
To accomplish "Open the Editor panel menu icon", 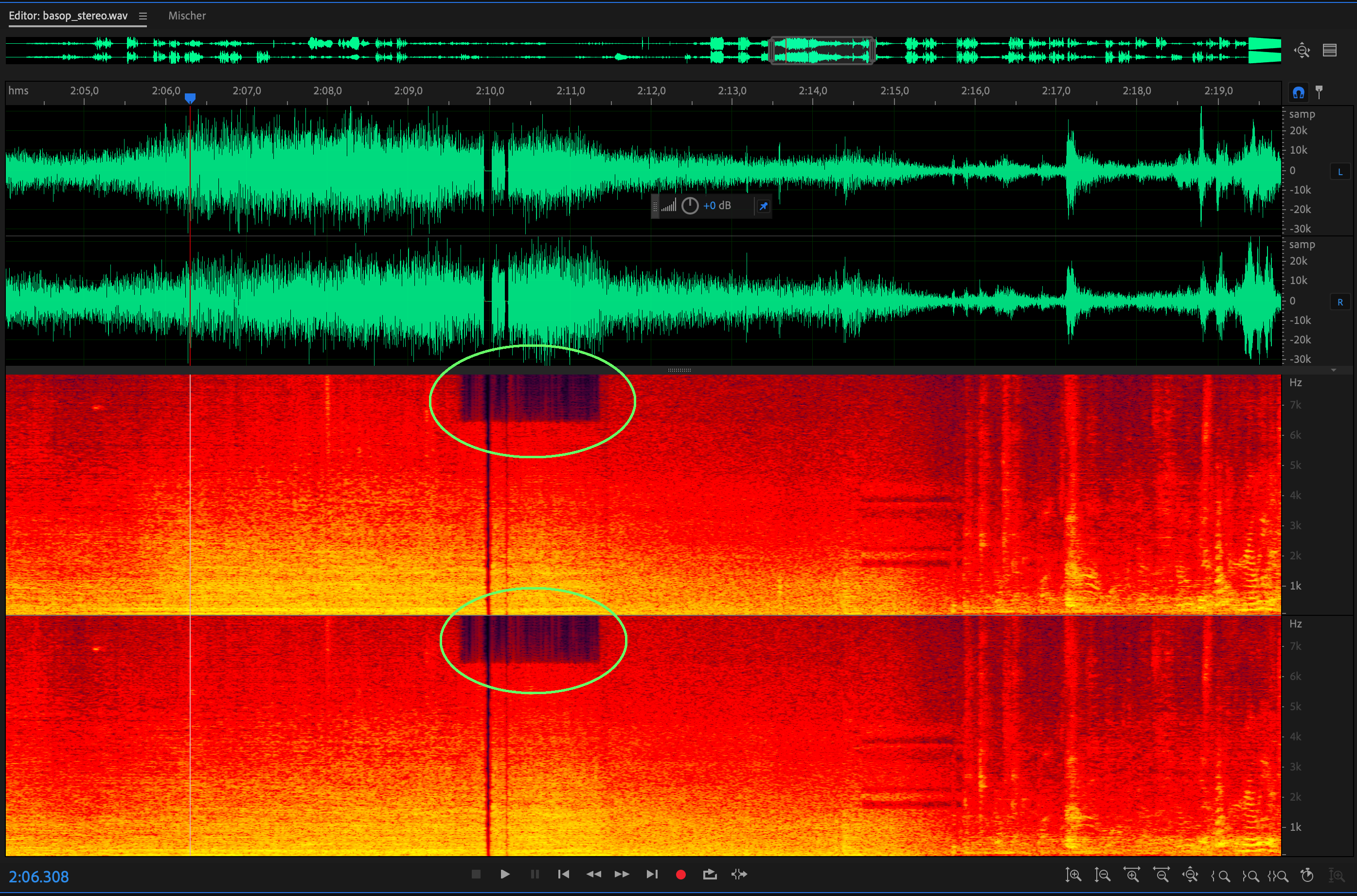I will tap(143, 16).
